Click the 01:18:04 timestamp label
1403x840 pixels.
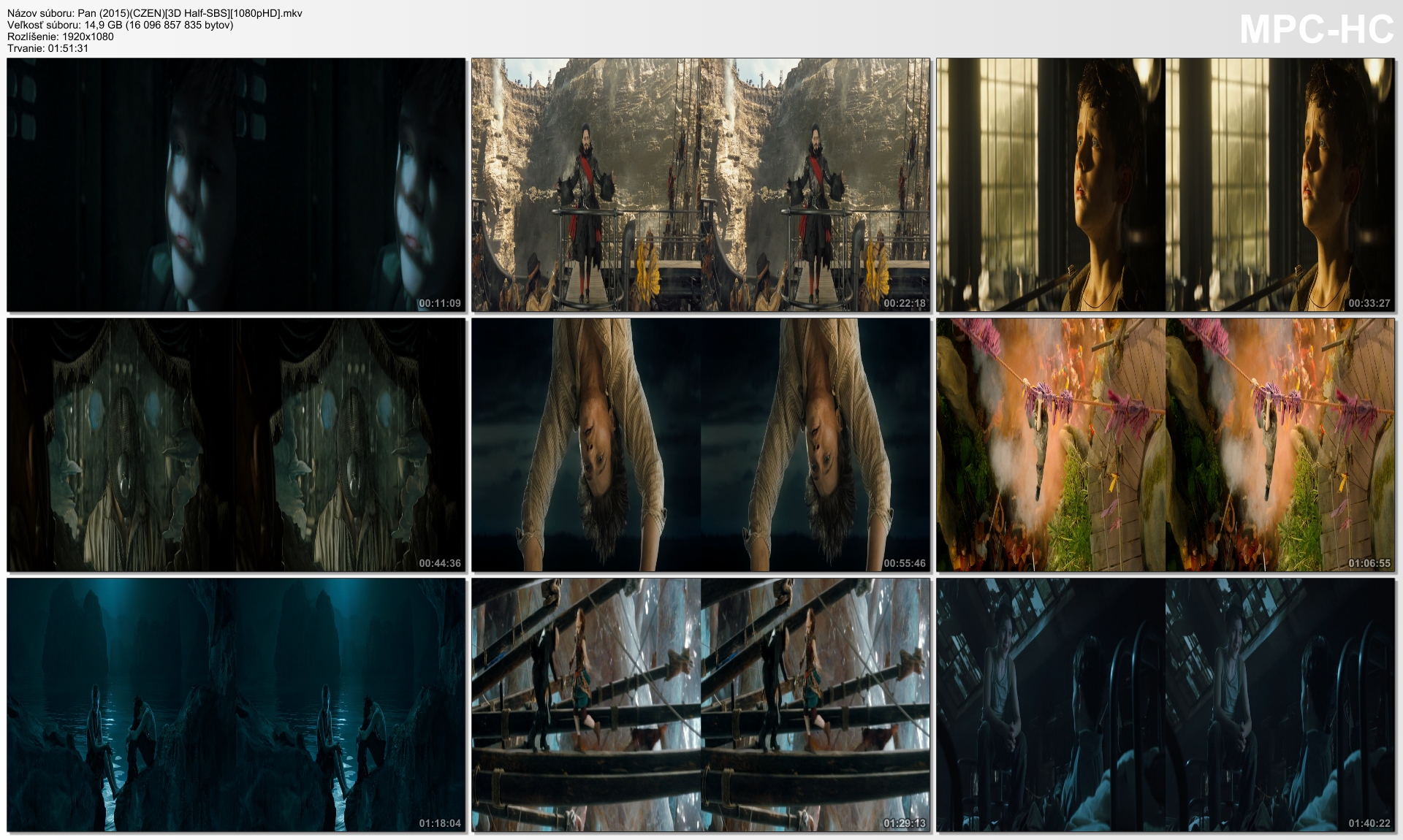click(x=439, y=823)
